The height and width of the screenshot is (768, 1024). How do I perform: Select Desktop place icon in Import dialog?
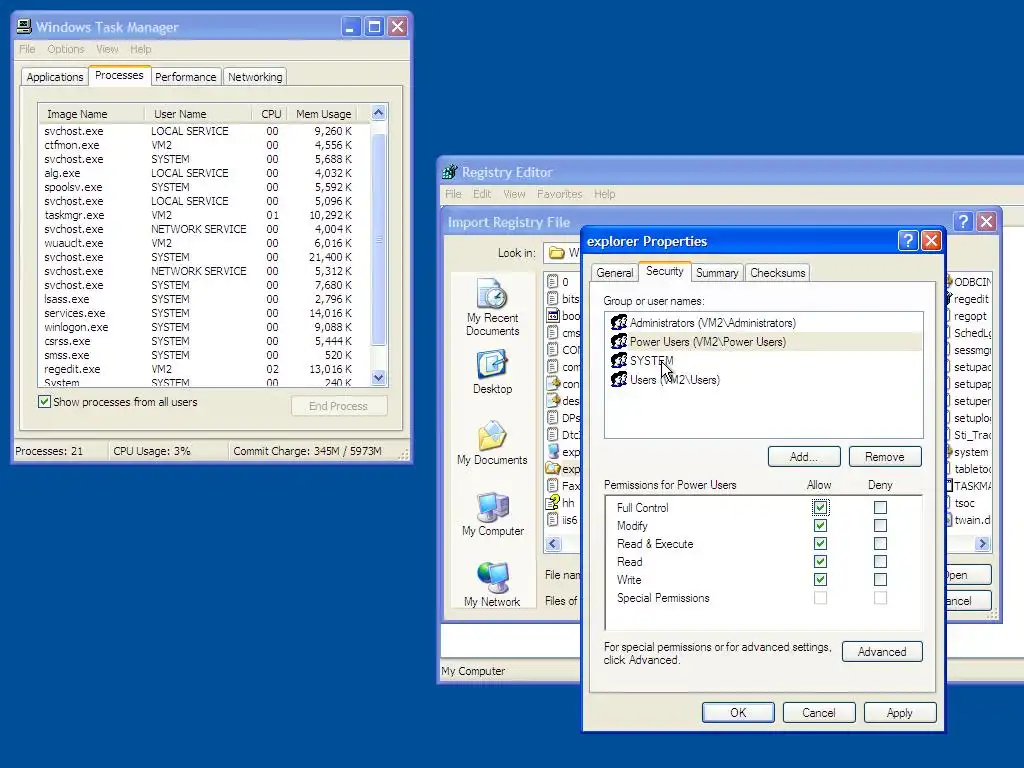pyautogui.click(x=492, y=372)
